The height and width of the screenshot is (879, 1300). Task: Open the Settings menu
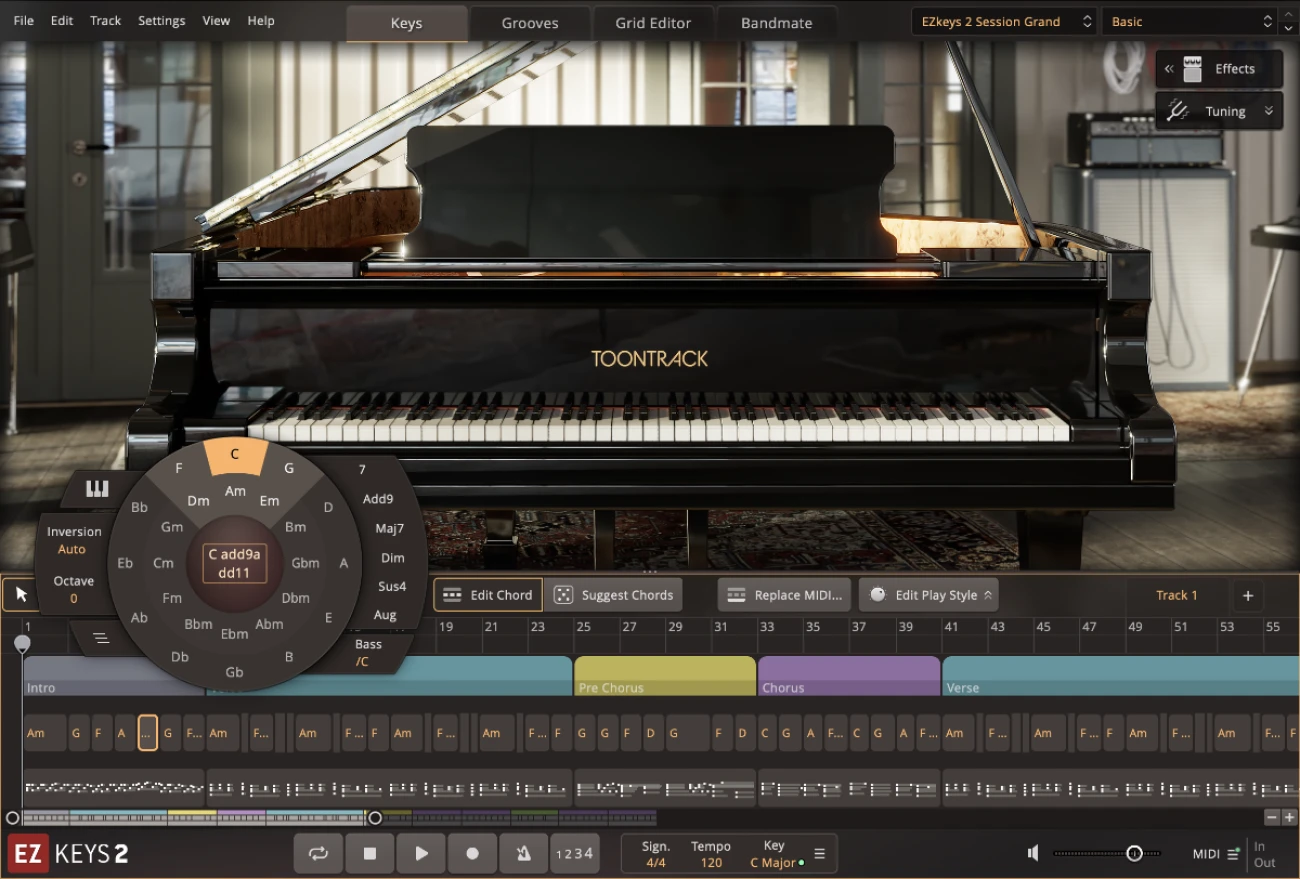161,21
